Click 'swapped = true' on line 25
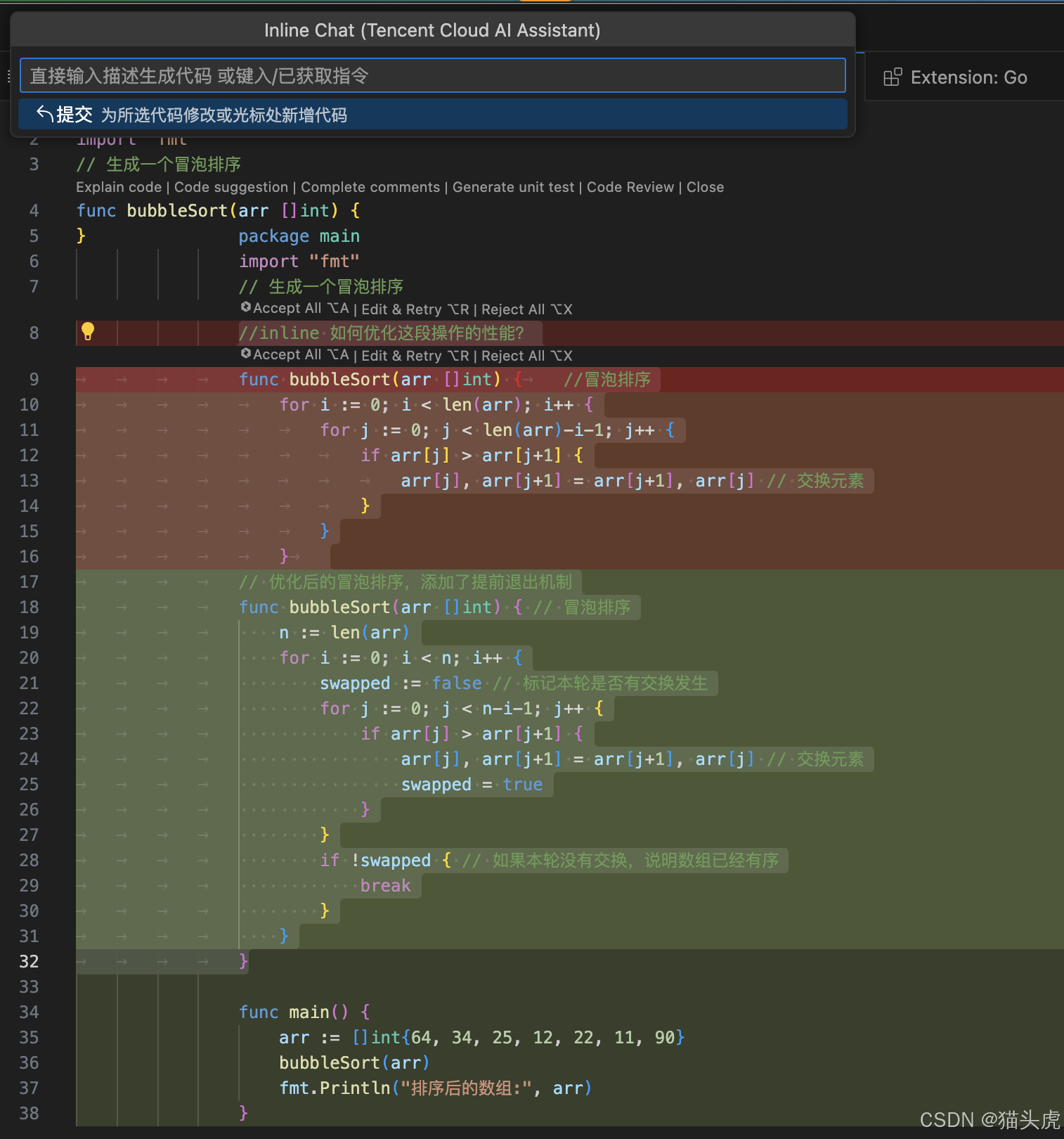Image resolution: width=1064 pixels, height=1139 pixels. 472,784
